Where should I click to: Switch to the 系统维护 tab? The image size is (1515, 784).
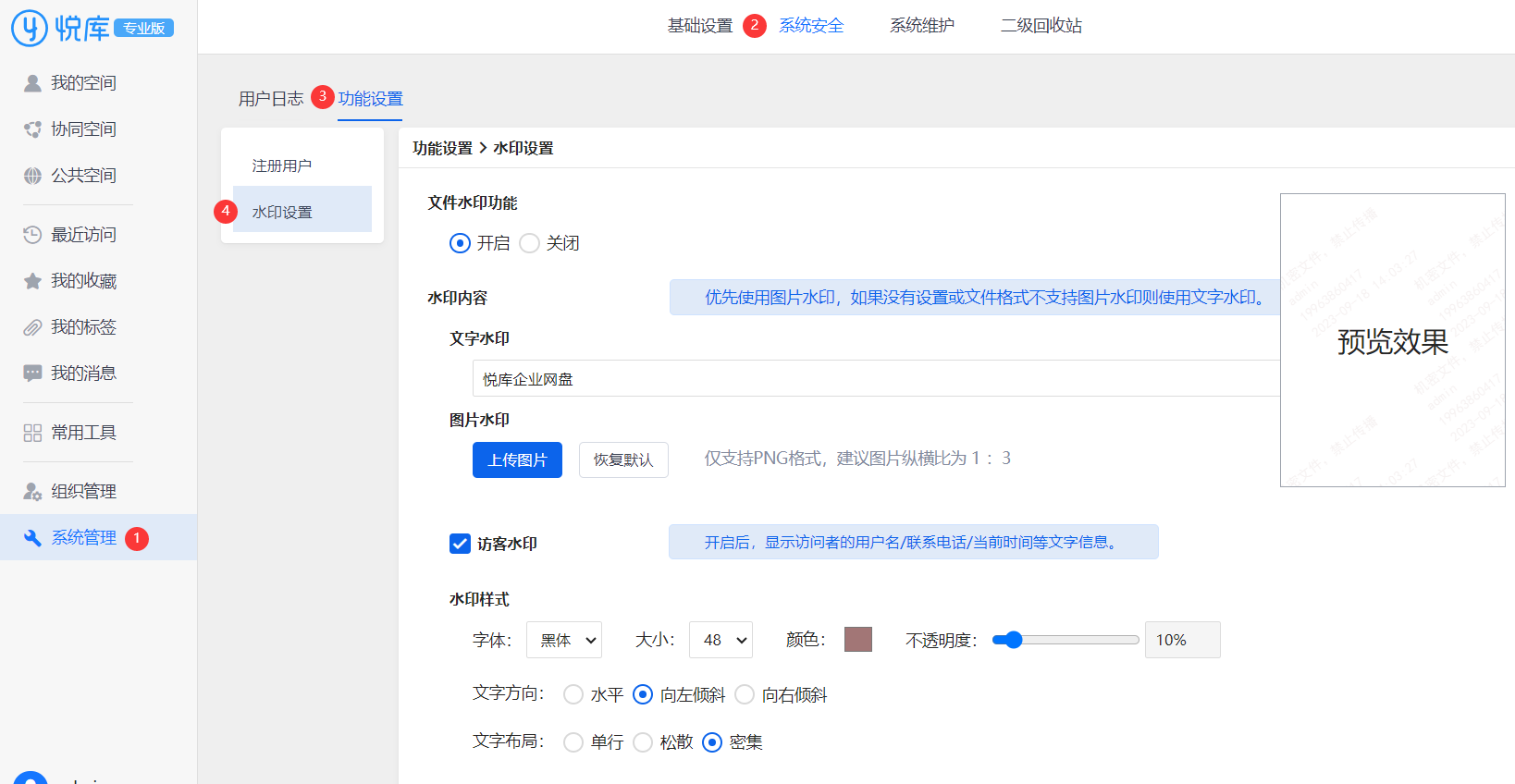[921, 26]
